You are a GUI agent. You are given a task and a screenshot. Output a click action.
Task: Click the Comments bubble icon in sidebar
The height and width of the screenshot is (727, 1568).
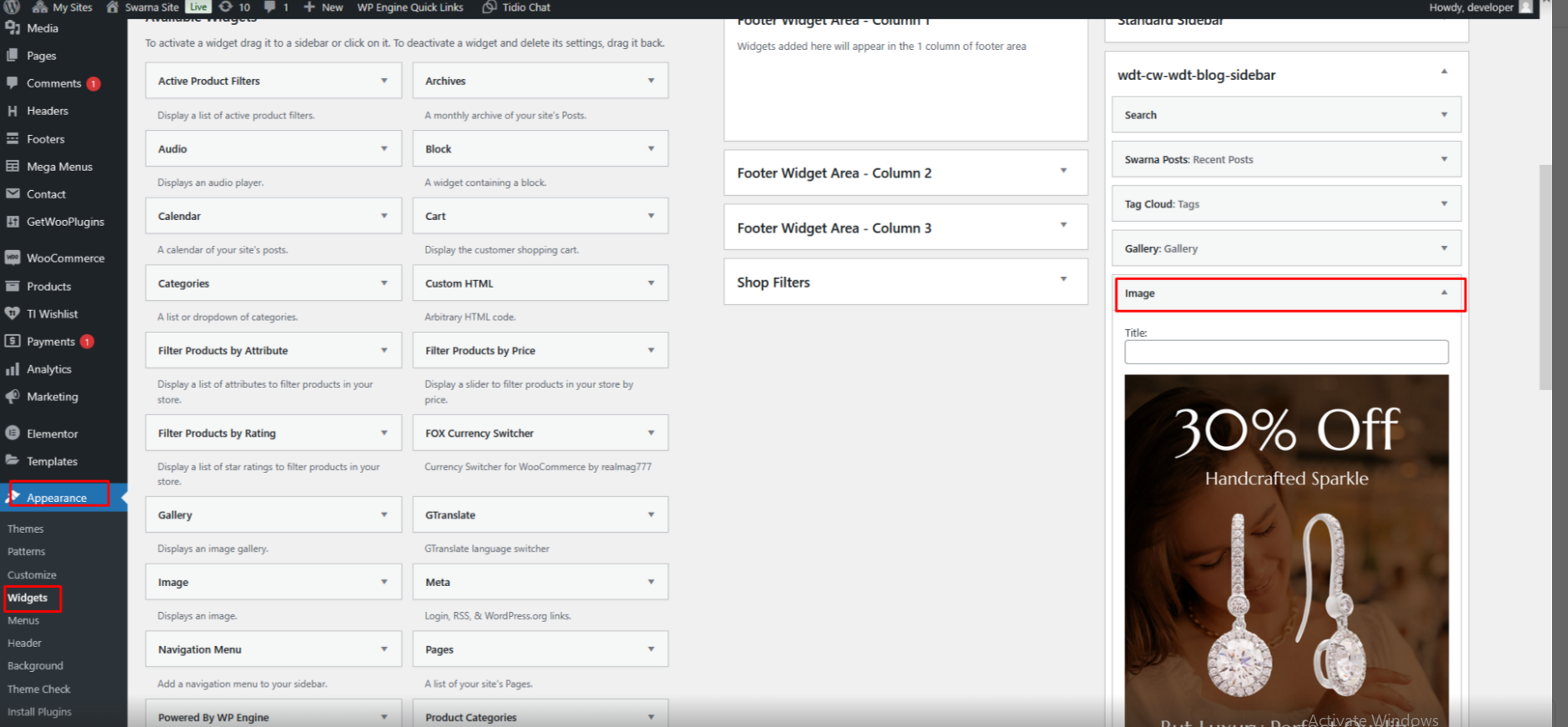pyautogui.click(x=13, y=83)
